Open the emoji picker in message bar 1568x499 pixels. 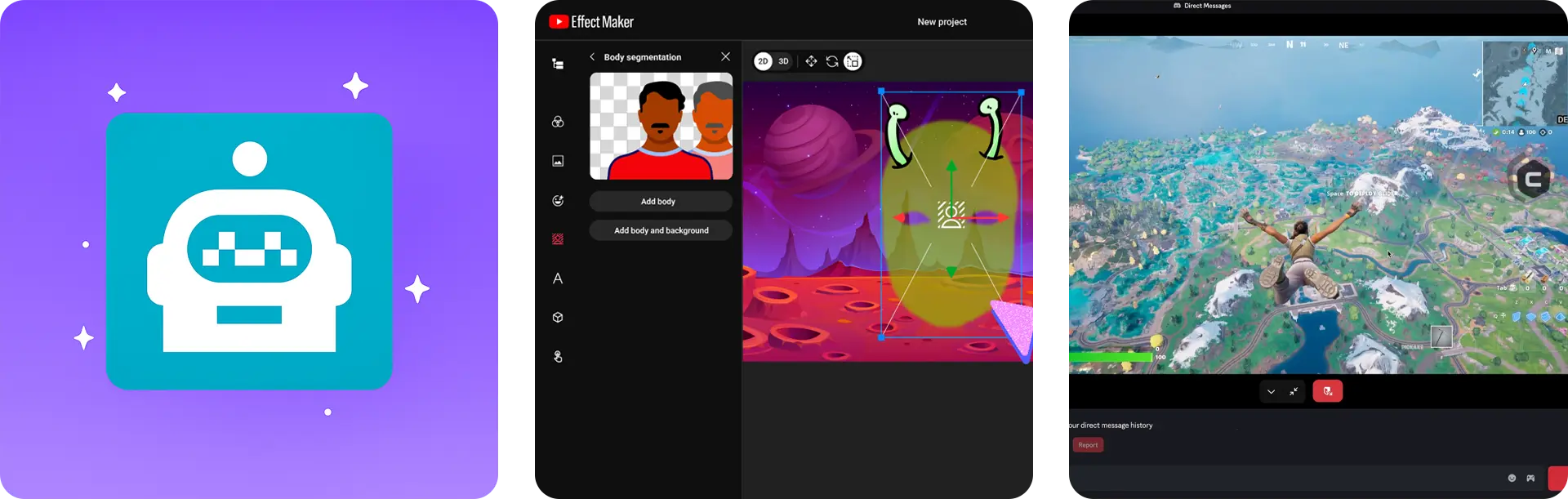(x=1512, y=478)
